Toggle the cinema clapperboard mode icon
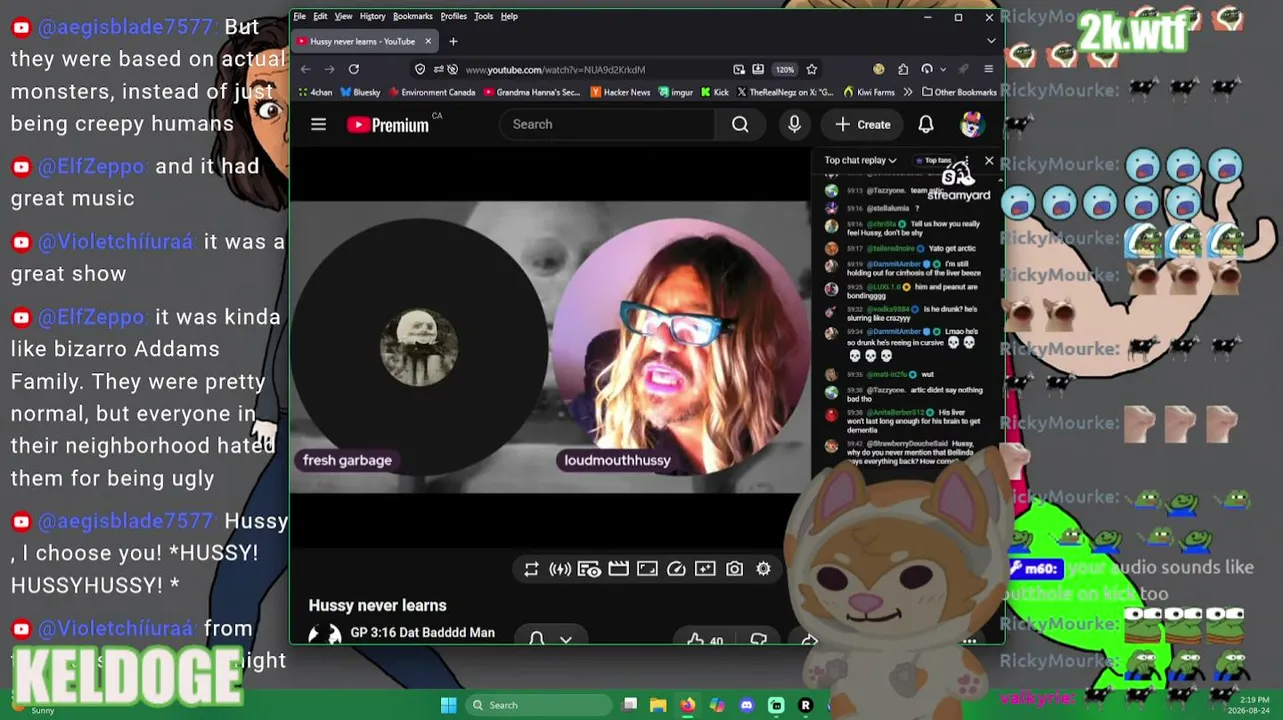 pos(618,569)
